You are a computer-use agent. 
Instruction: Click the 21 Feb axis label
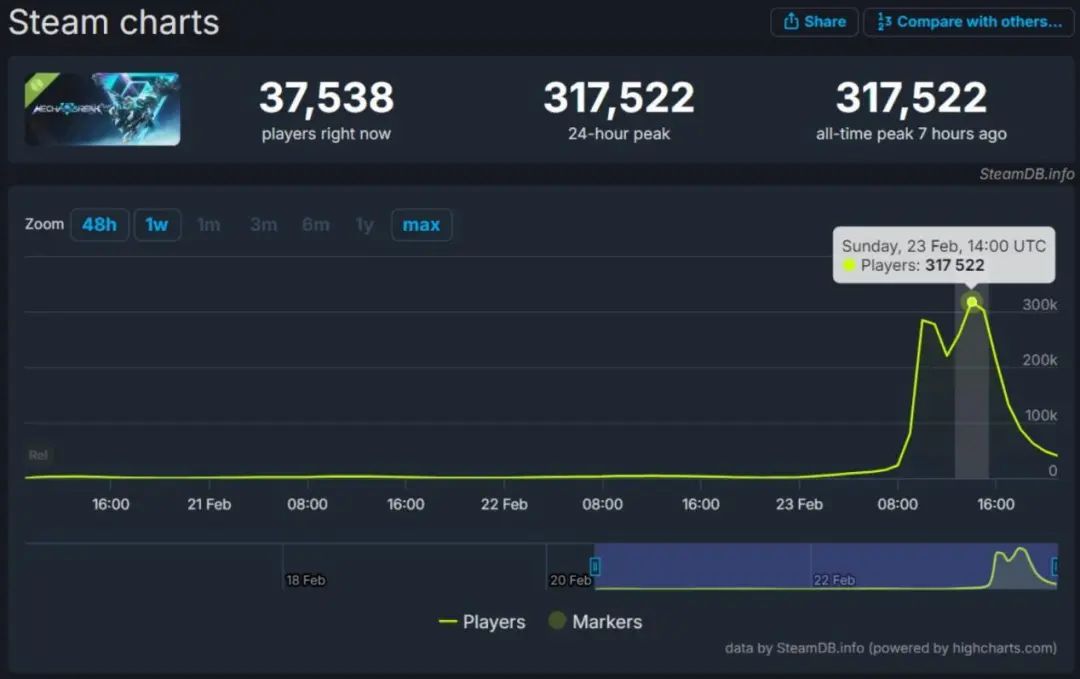click(209, 504)
